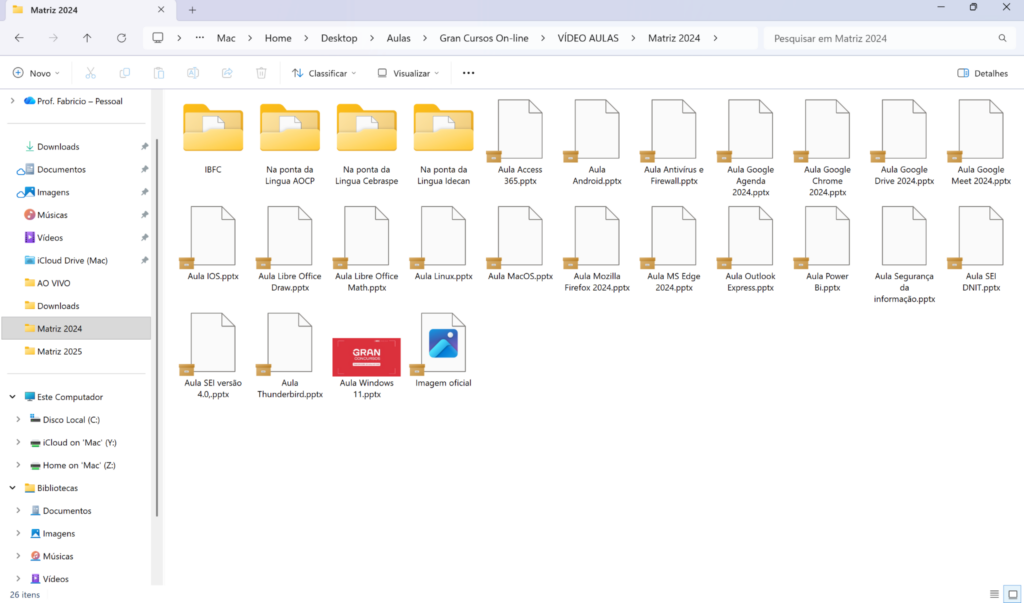This screenshot has width=1024, height=603.
Task: Click the Delete trash icon
Action: 261,73
